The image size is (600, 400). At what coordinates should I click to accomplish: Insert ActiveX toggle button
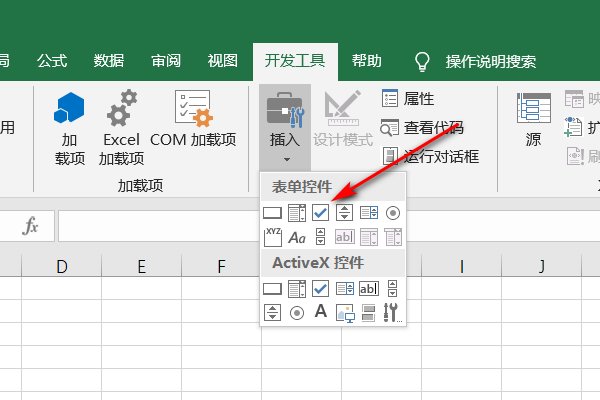pyautogui.click(x=368, y=313)
